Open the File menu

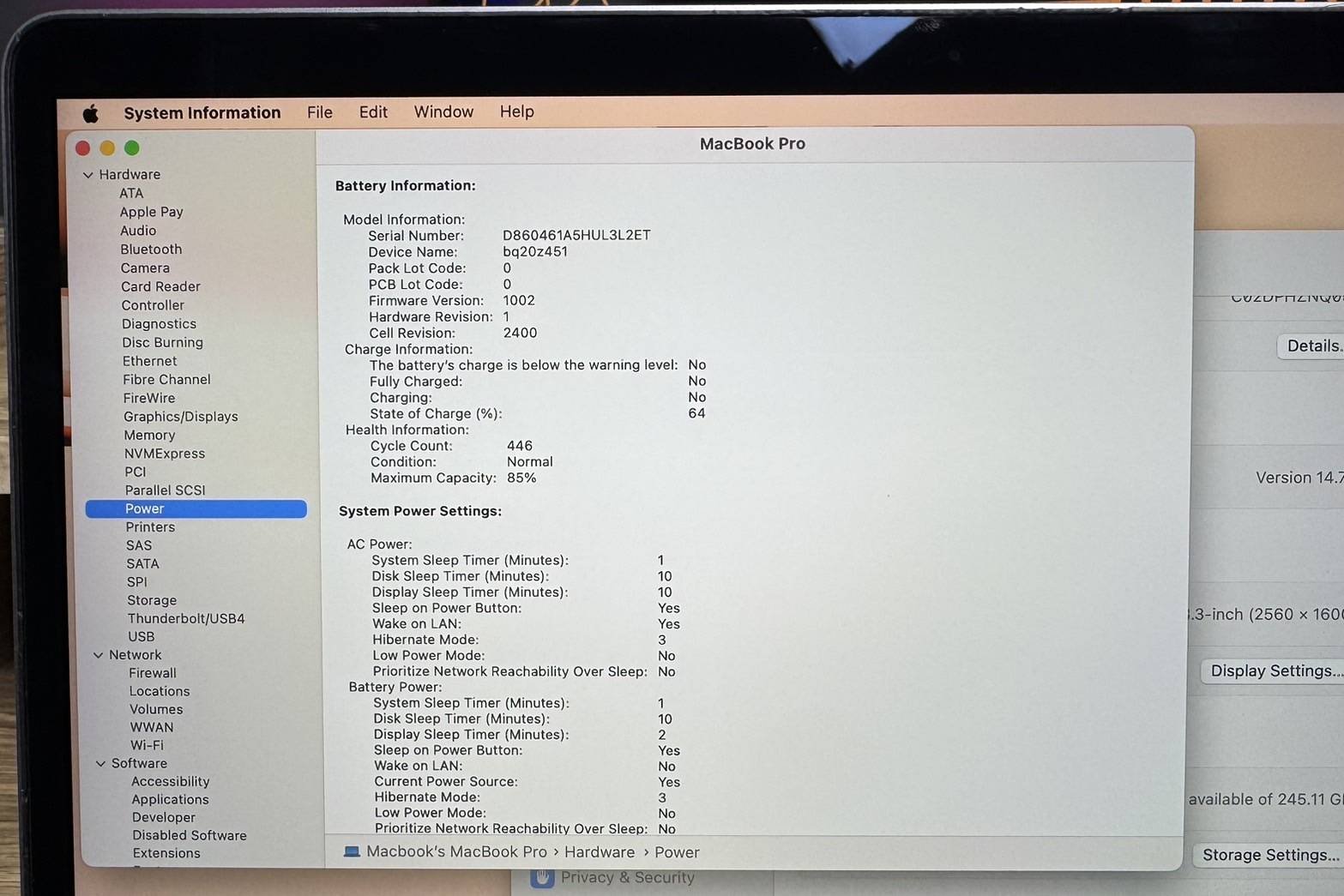pyautogui.click(x=320, y=112)
